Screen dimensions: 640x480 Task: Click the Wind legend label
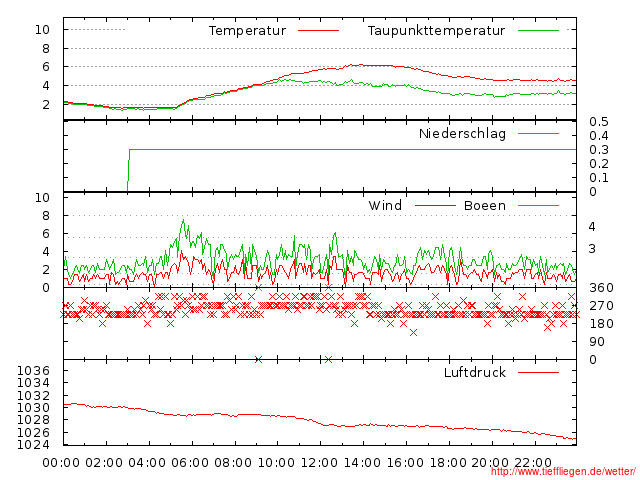pyautogui.click(x=385, y=205)
